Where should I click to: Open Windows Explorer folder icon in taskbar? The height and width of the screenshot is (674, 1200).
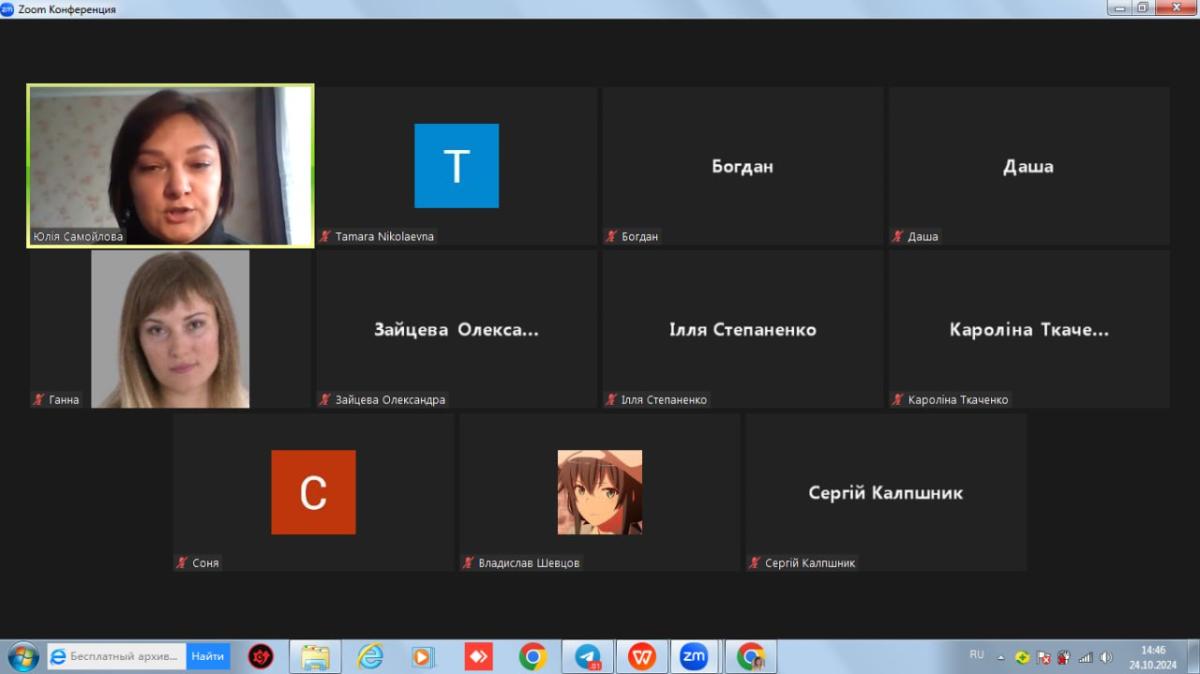(315, 657)
